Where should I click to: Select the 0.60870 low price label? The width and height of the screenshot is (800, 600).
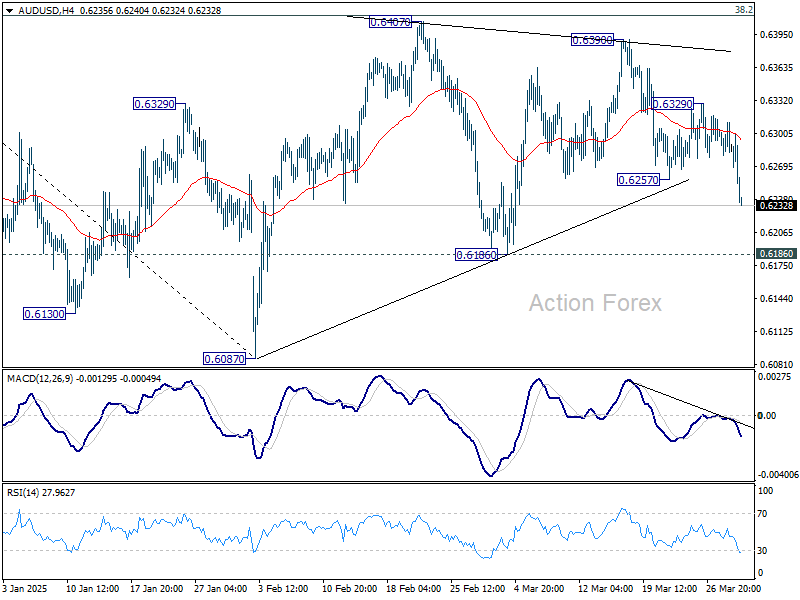(224, 359)
